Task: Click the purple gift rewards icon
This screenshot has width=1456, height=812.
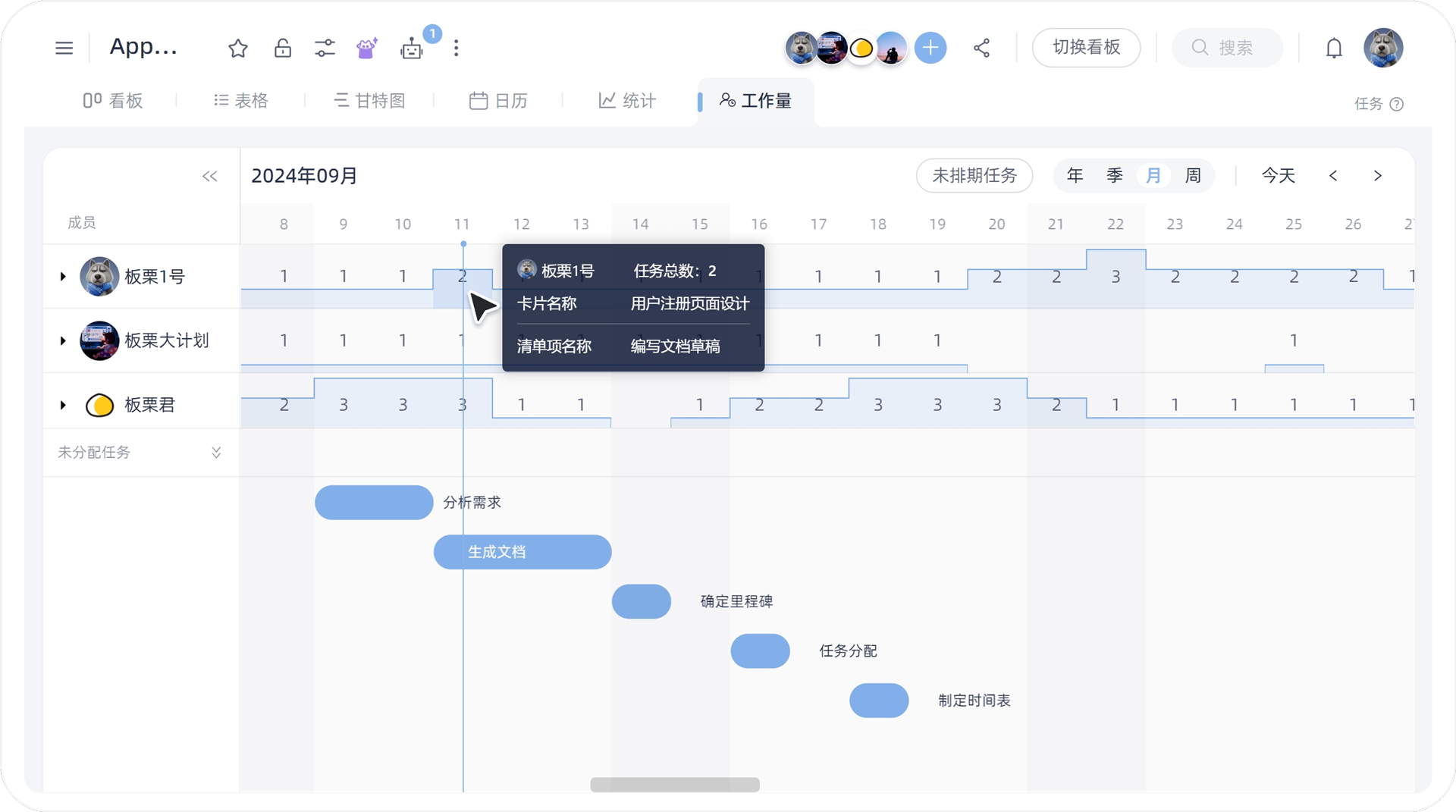Action: 367,48
